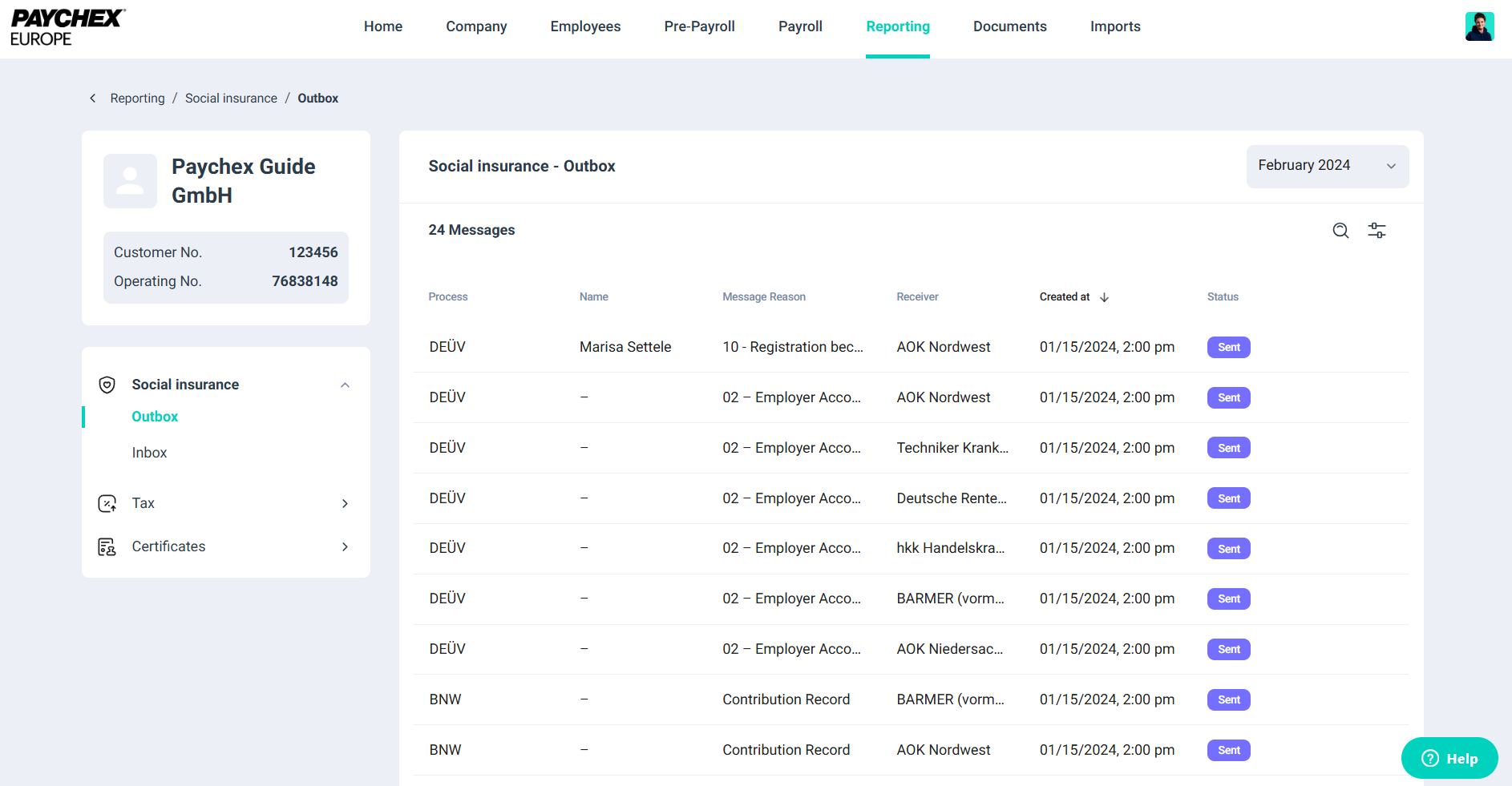Click the breadcrumb back arrow

tap(93, 98)
